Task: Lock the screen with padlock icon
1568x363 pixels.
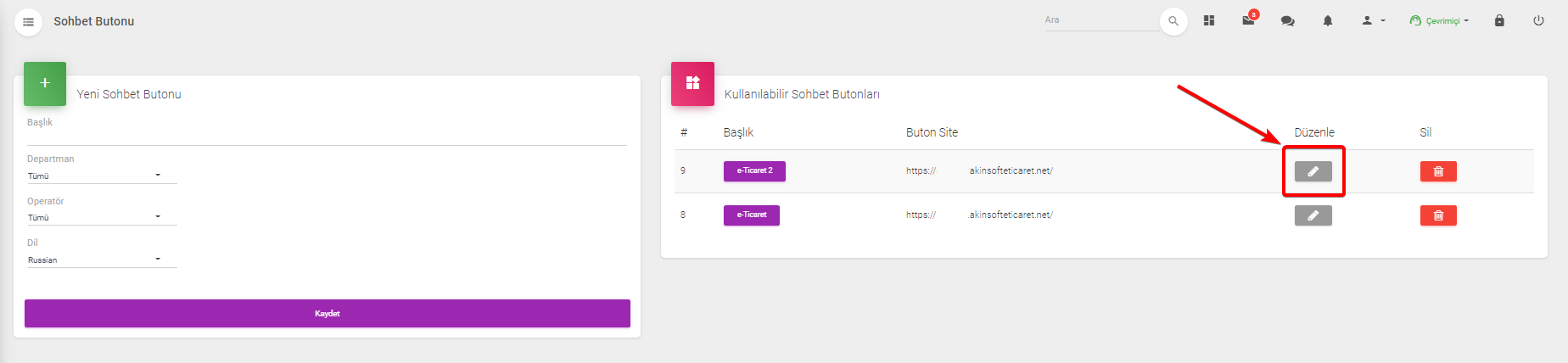Action: (1499, 20)
